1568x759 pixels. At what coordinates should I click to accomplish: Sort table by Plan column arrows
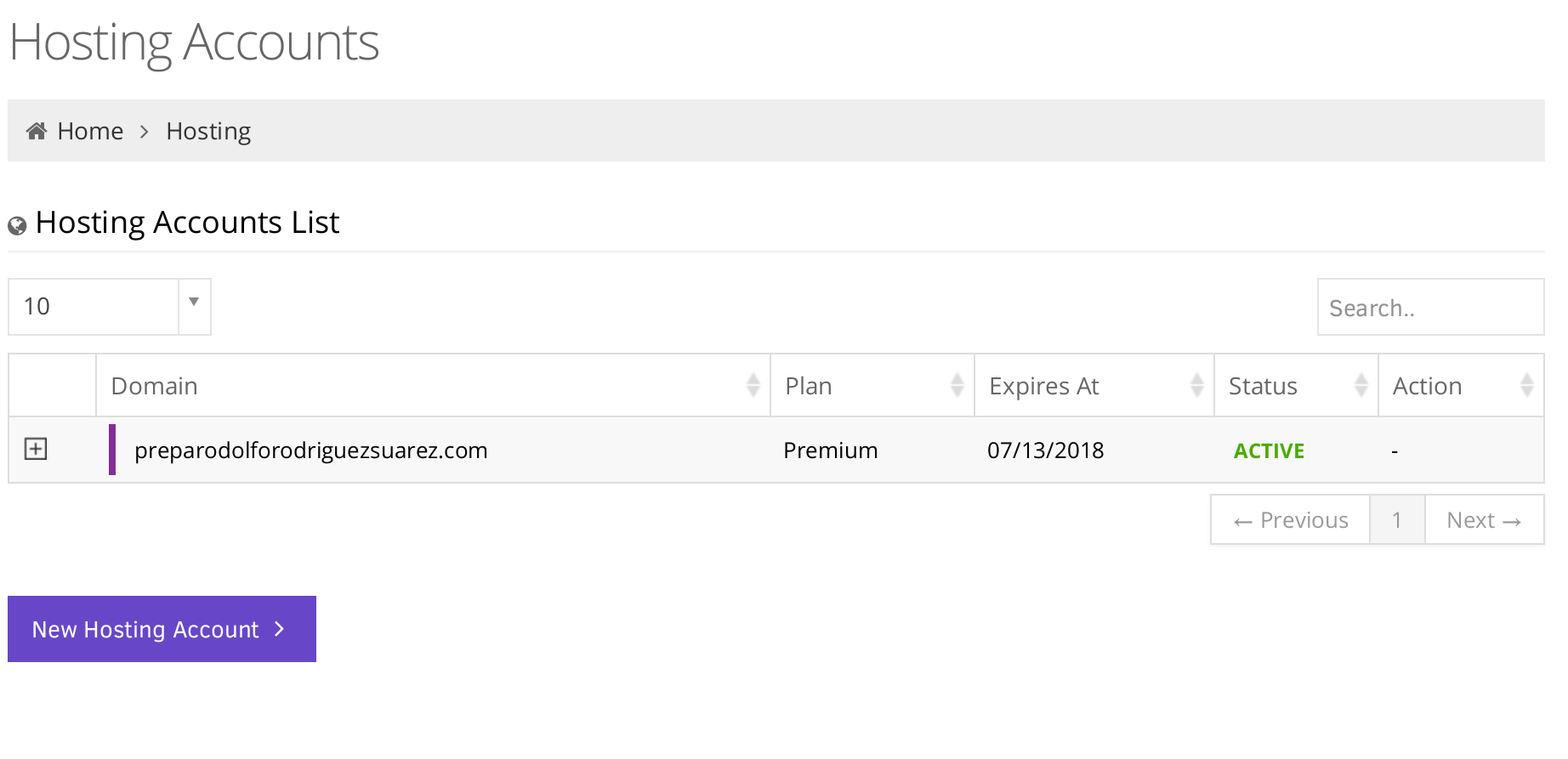[957, 385]
